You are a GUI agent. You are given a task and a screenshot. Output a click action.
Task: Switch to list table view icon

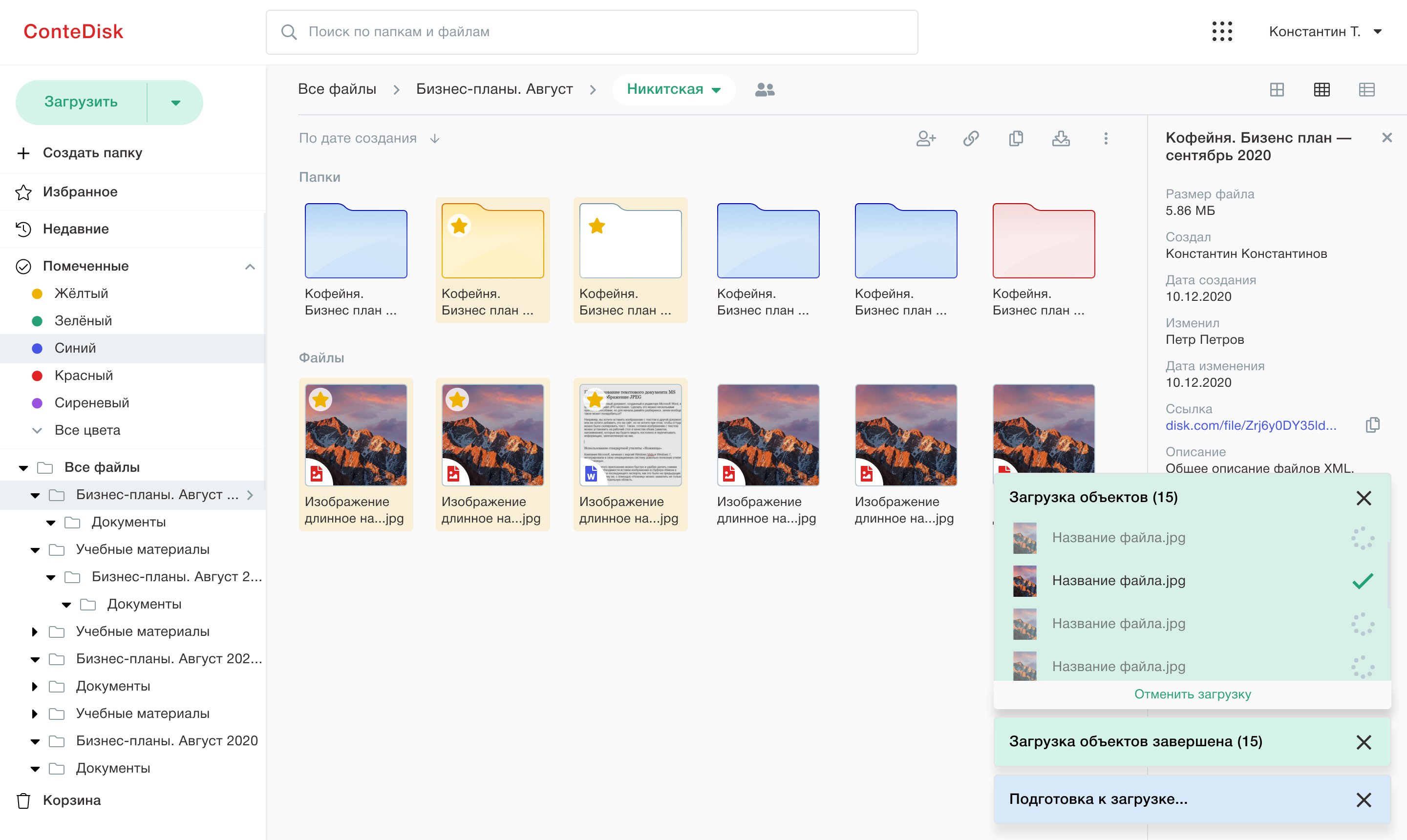[x=1366, y=89]
